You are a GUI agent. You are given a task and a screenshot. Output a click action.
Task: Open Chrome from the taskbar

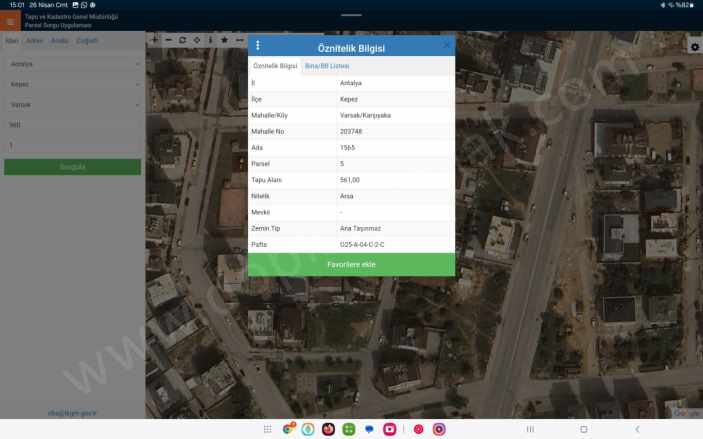click(x=288, y=429)
